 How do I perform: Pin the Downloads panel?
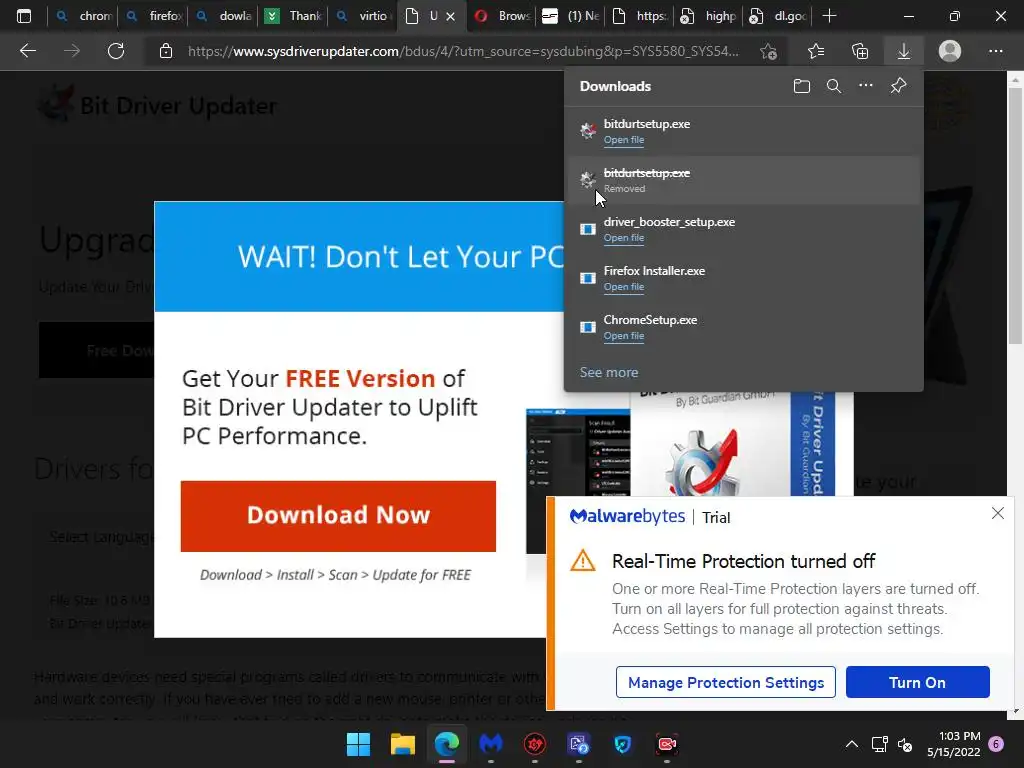(898, 86)
